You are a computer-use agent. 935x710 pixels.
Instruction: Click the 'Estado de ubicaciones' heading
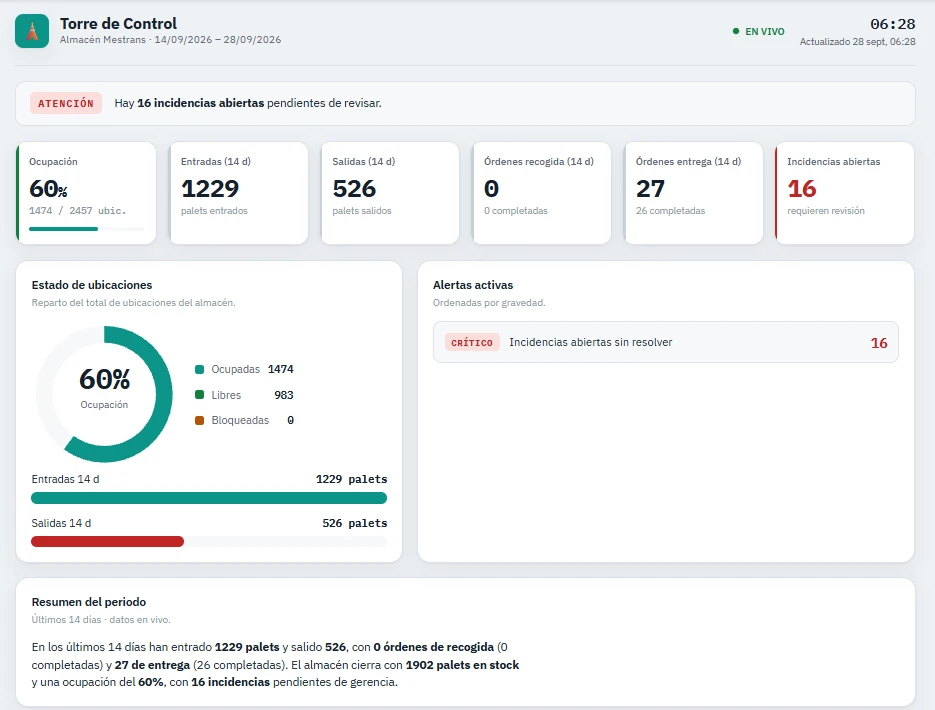pos(92,285)
